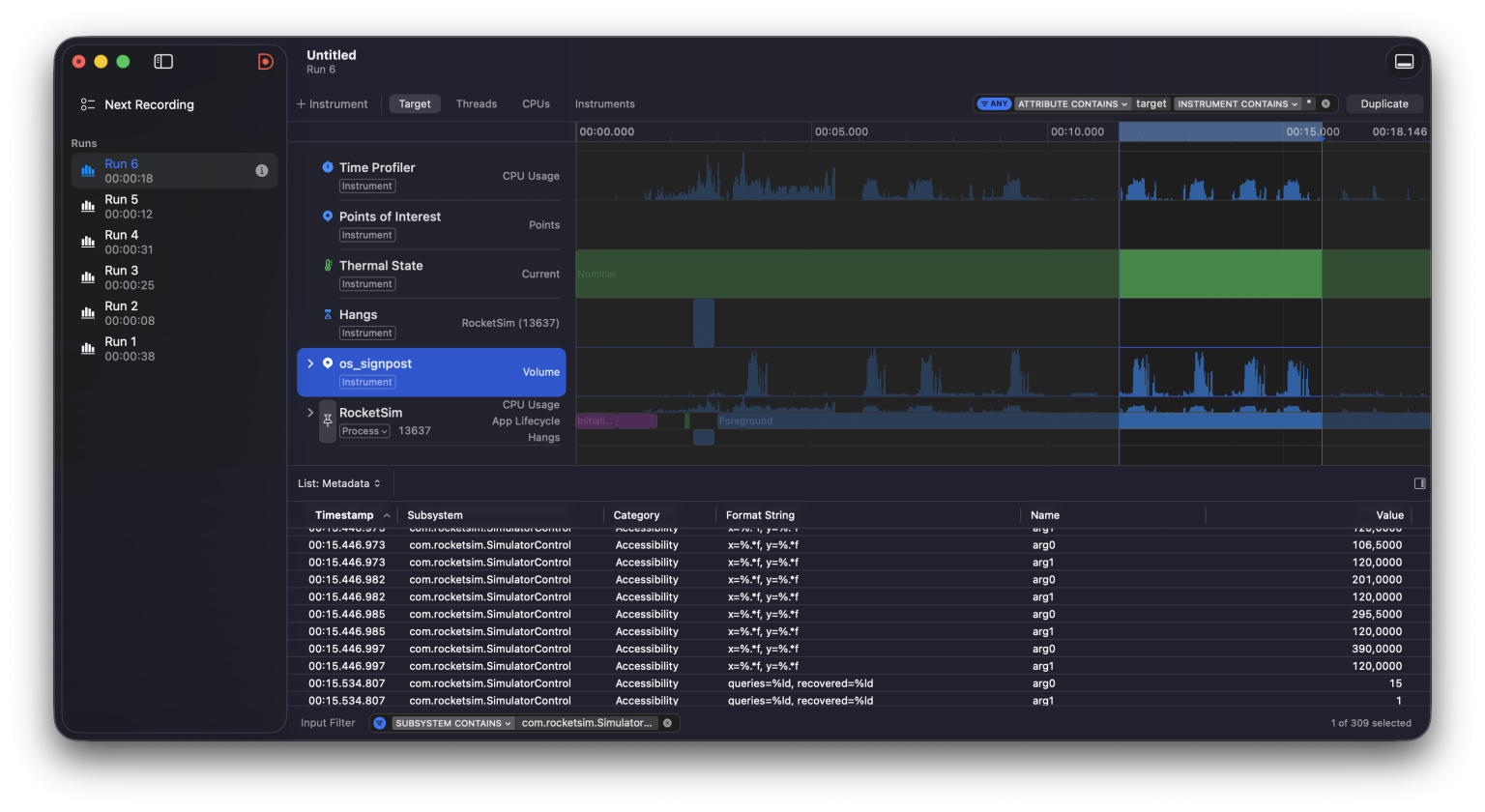Screen dimensions: 1485x812
Task: Show info for Run 6
Action: 261,171
